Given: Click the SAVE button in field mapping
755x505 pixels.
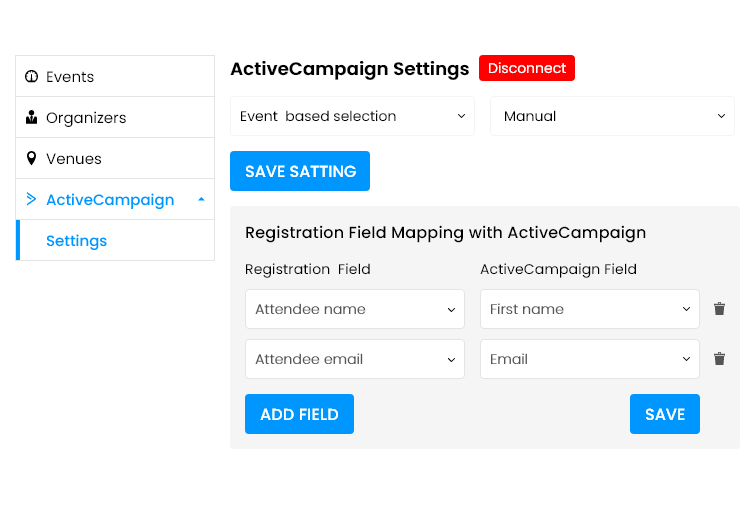Looking at the screenshot, I should [x=665, y=414].
